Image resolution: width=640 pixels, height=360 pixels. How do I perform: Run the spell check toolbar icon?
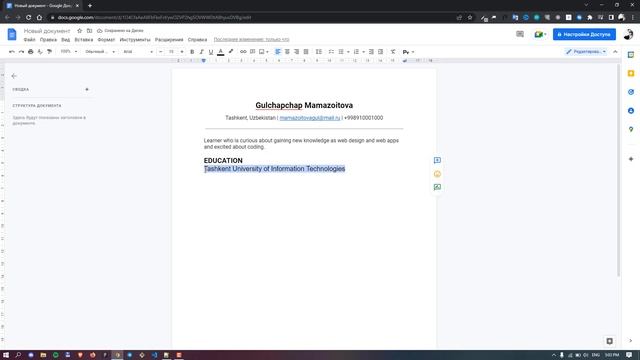(40, 52)
